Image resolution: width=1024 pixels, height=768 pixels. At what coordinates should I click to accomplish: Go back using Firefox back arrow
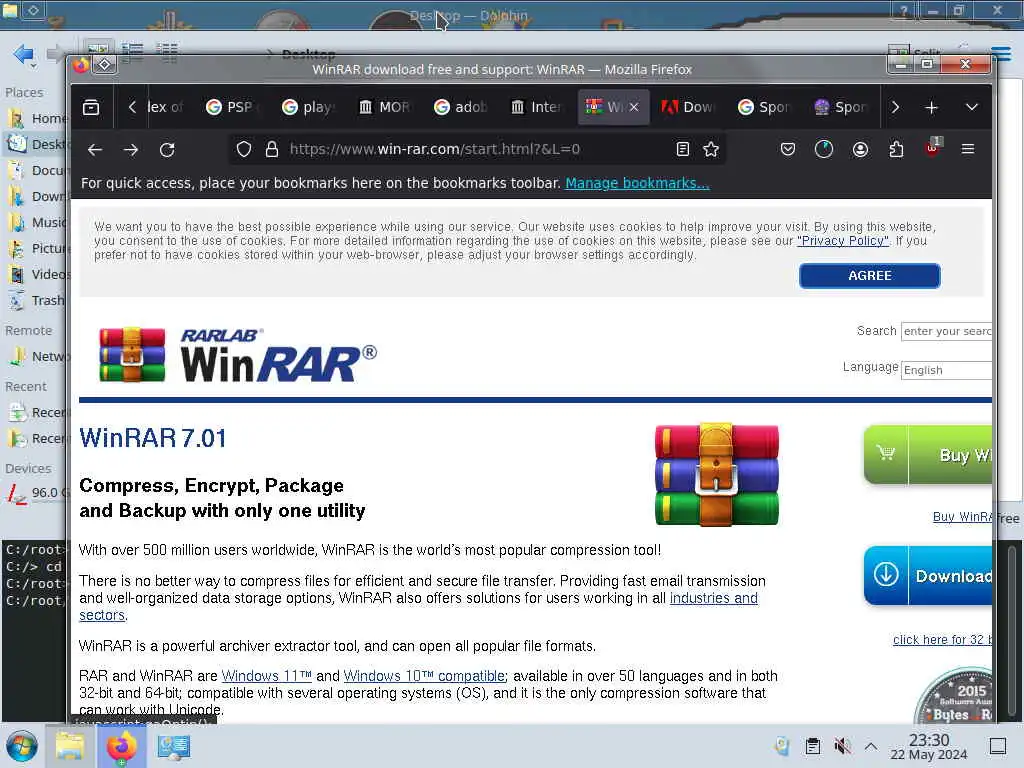click(95, 150)
